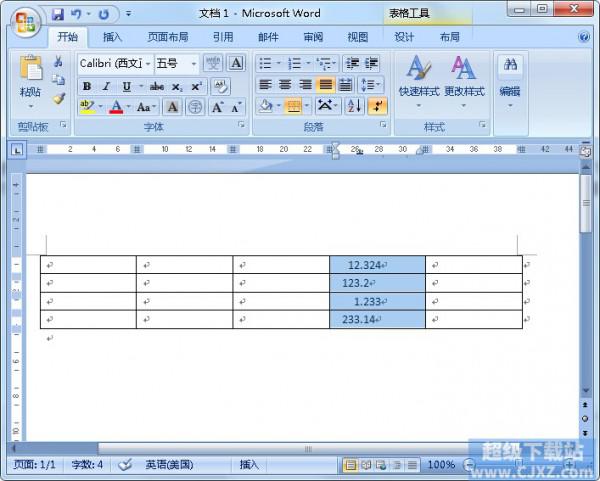Apply character shading
The height and width of the screenshot is (481, 600).
click(173, 107)
